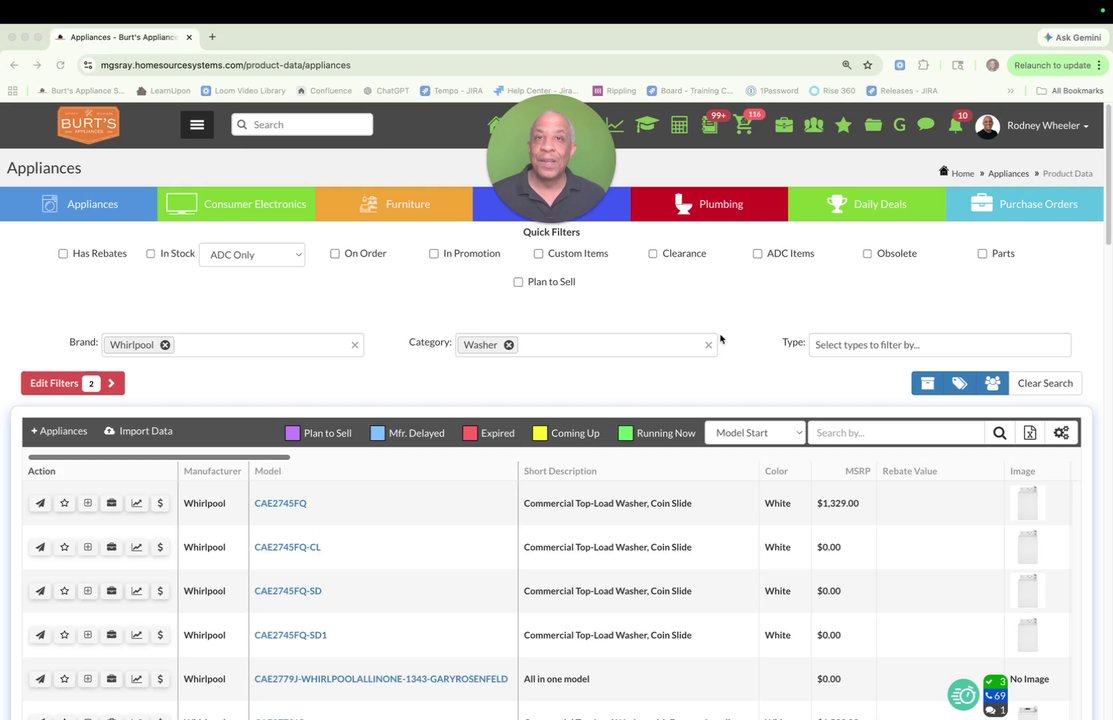Open the chat bubble icon in header

click(x=926, y=124)
